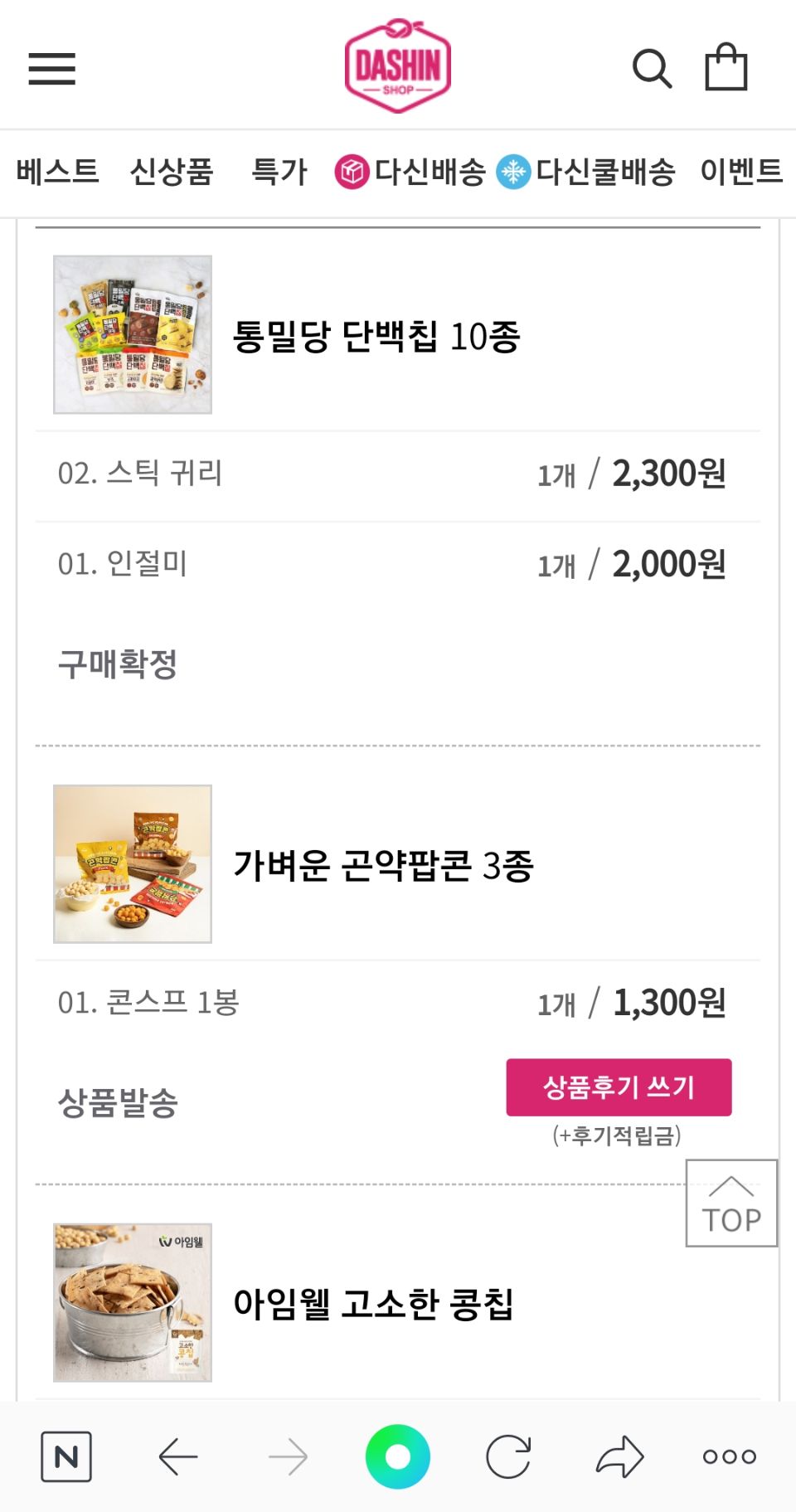Viewport: 796px width, 1512px height.
Task: Open the 베스트 tab
Action: click(x=57, y=172)
